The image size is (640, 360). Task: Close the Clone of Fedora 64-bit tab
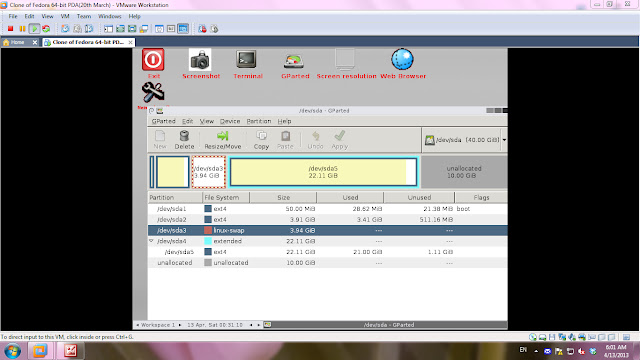click(x=131, y=42)
